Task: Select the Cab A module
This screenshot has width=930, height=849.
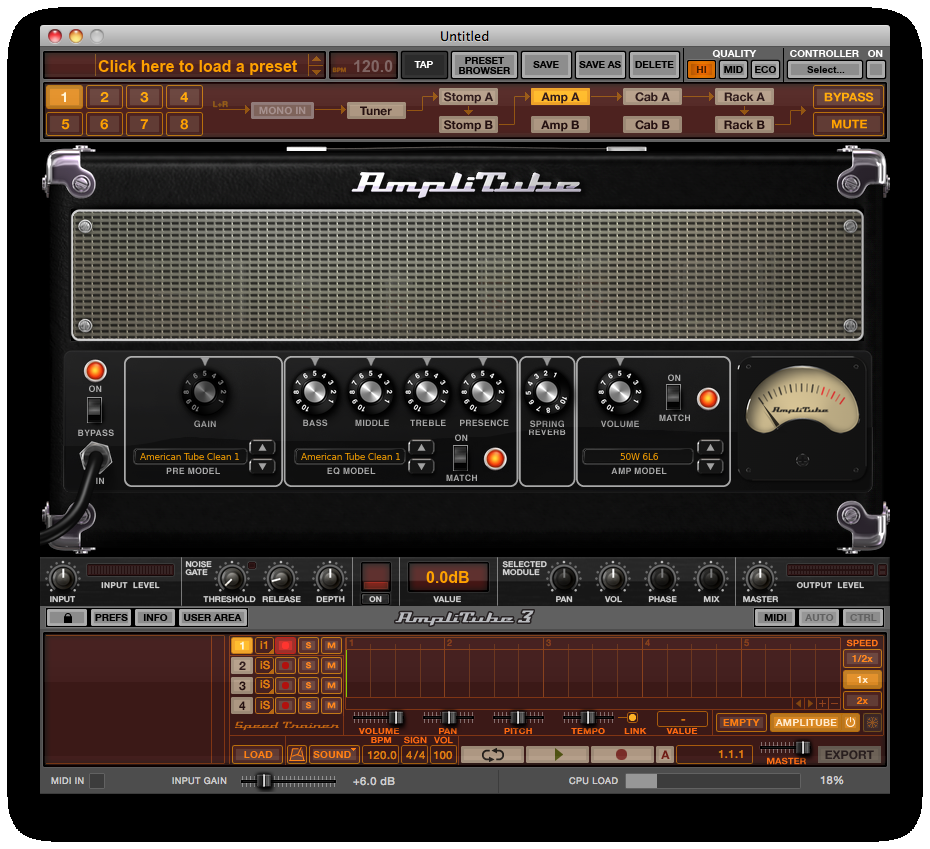Action: [652, 97]
